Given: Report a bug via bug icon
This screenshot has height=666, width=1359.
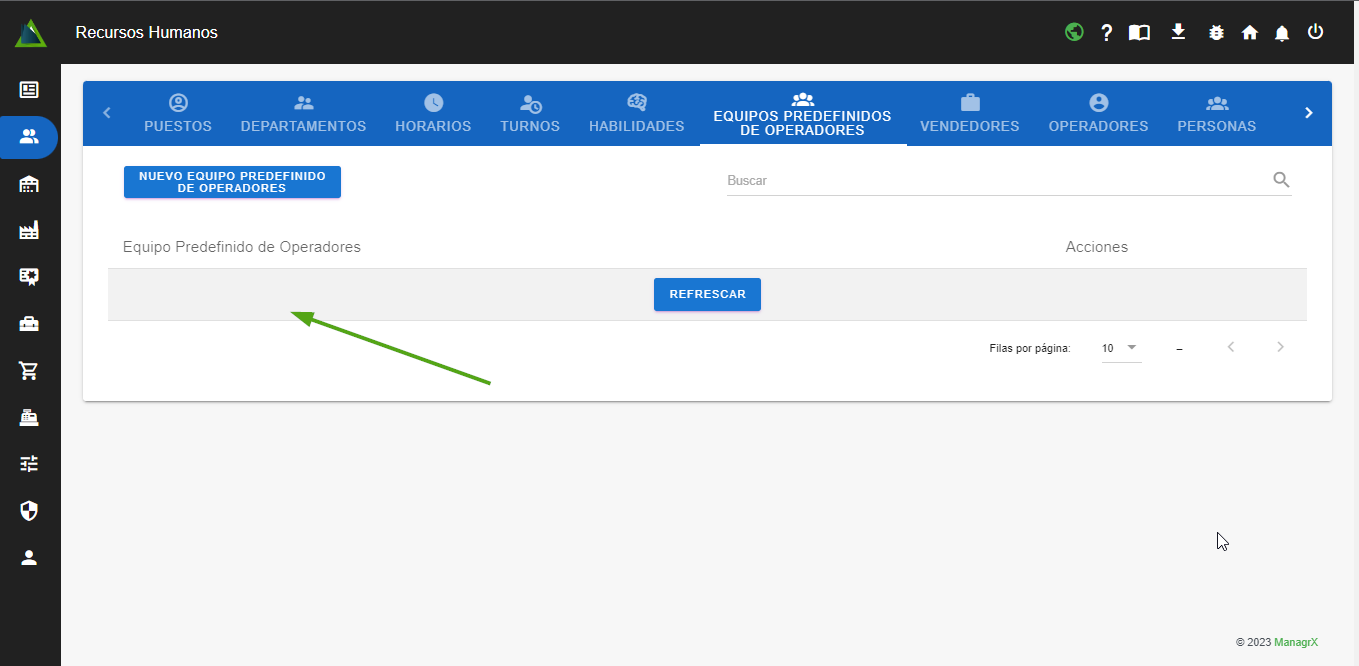Looking at the screenshot, I should tap(1216, 32).
